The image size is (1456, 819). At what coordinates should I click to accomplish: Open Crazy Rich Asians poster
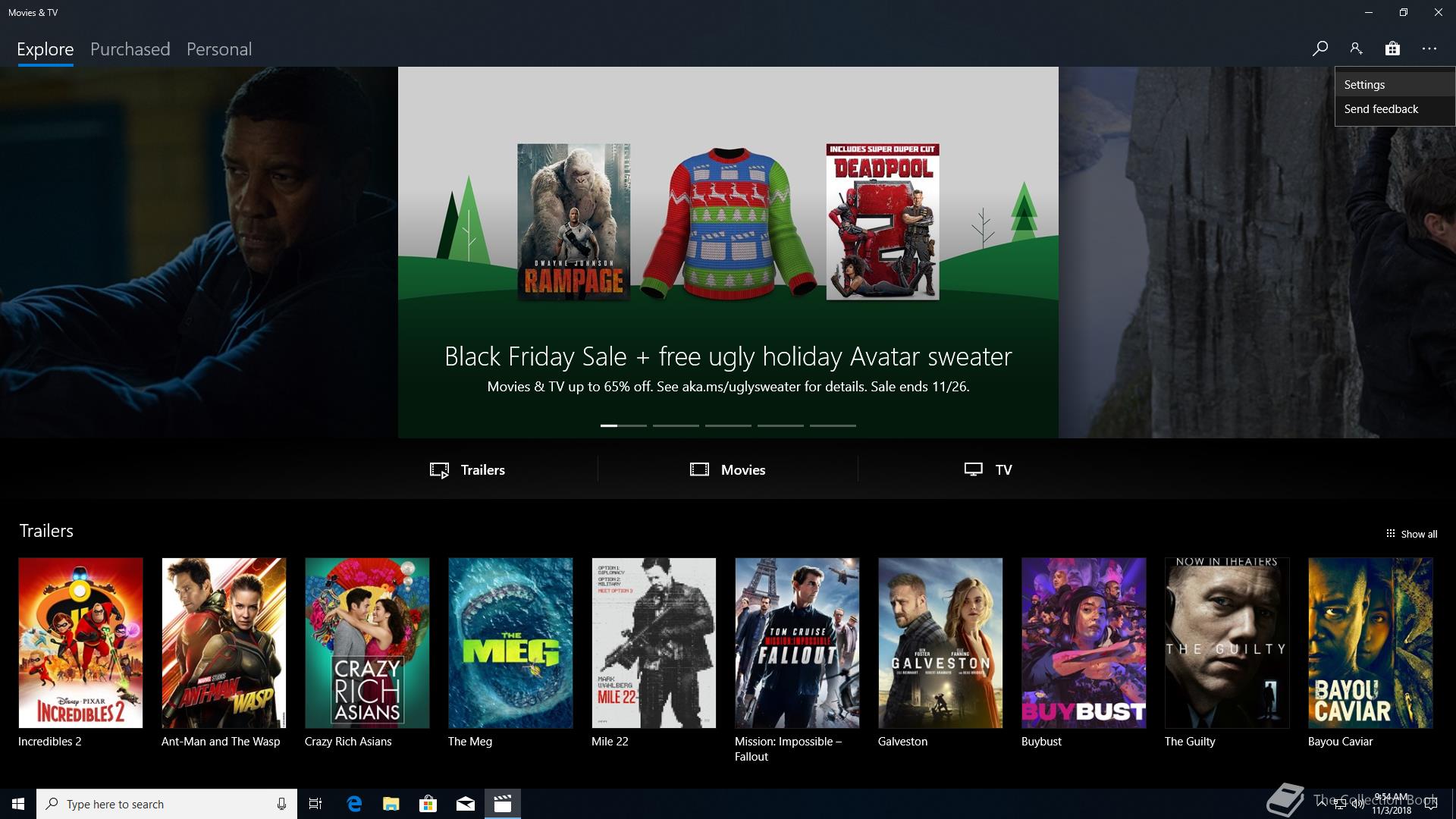pos(367,643)
